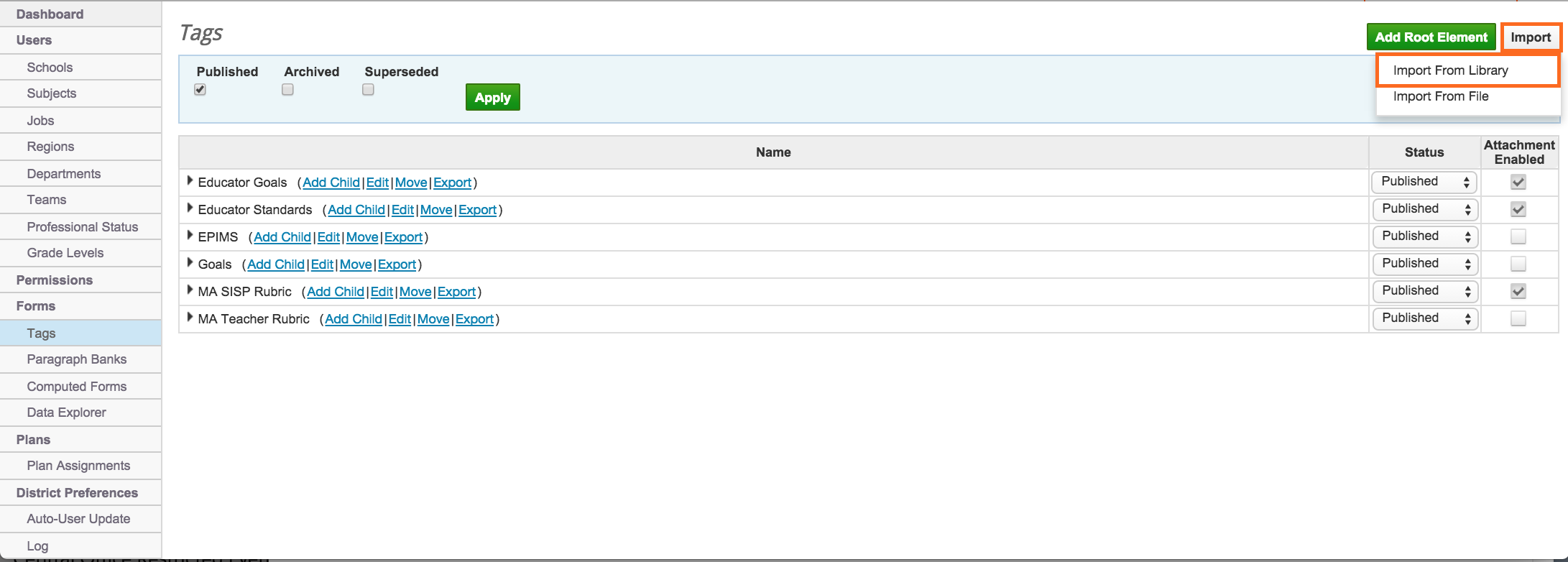Enable the Superseded filter checkbox
The image size is (1568, 562).
(368, 90)
